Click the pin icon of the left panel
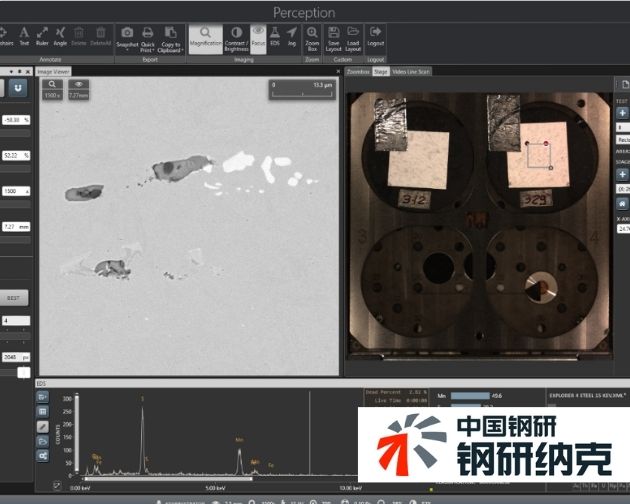630x504 pixels. [20, 72]
